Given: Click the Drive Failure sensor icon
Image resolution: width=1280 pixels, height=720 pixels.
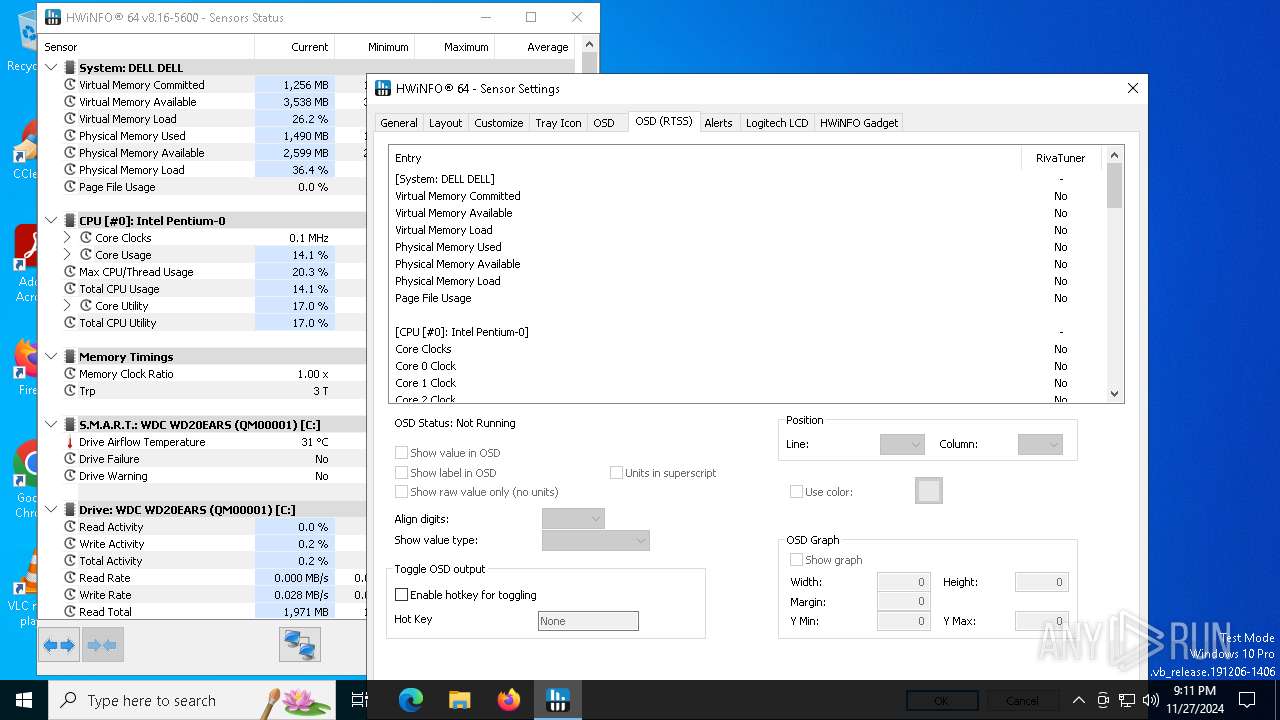Looking at the screenshot, I should tap(70, 459).
